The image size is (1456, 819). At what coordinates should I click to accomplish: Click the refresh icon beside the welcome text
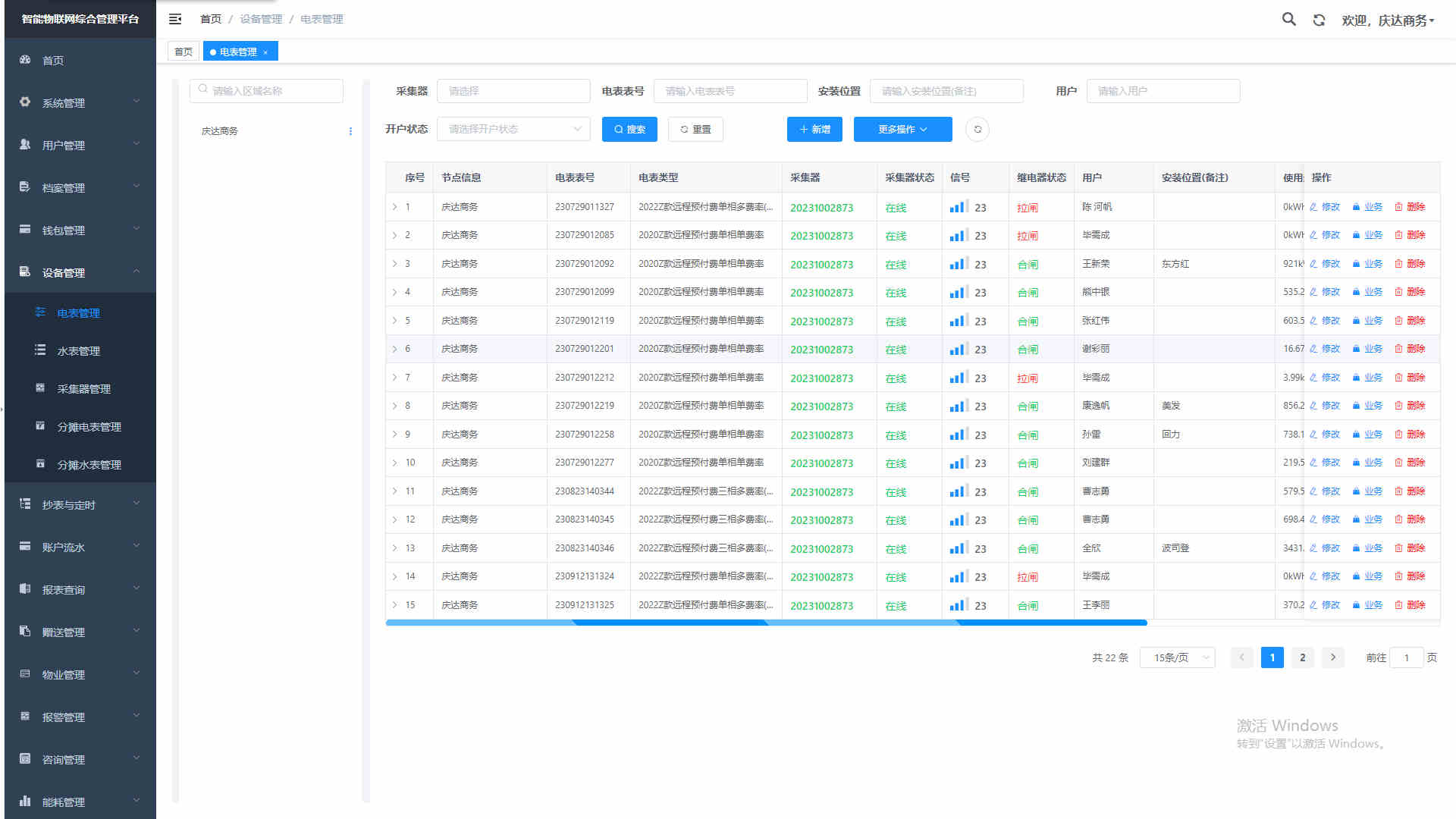coord(1319,20)
